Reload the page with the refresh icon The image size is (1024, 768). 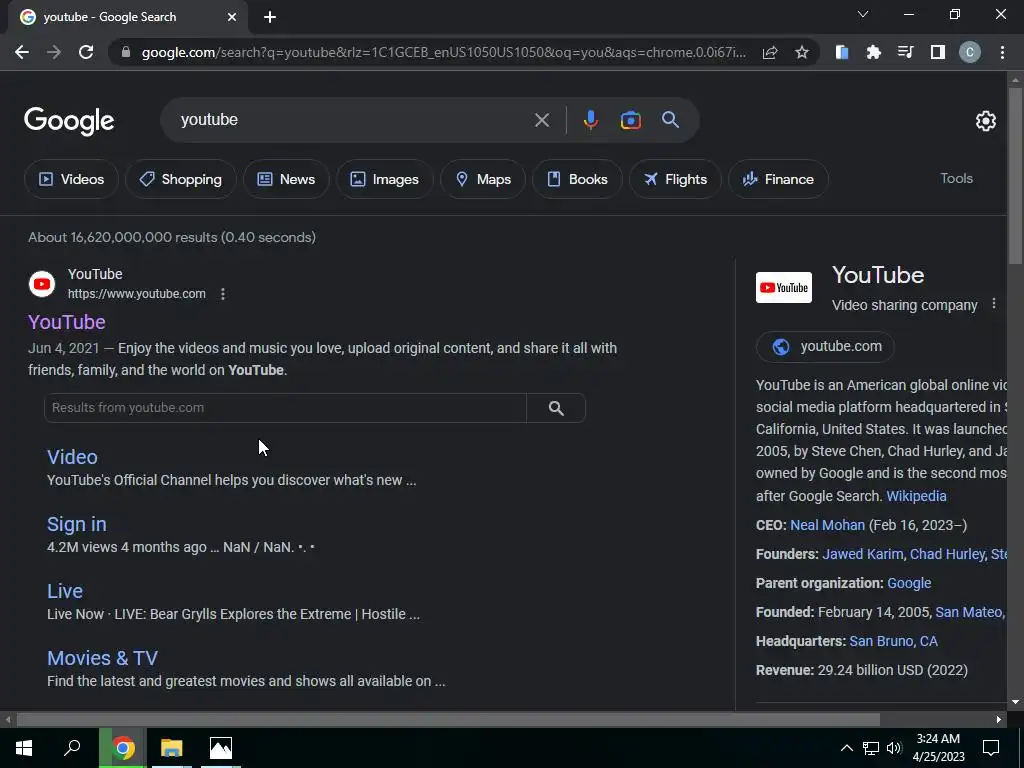coord(86,52)
